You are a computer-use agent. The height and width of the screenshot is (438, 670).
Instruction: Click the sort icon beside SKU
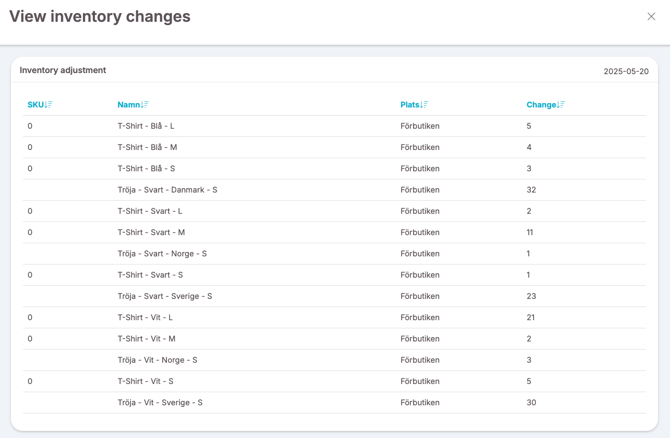tap(48, 105)
